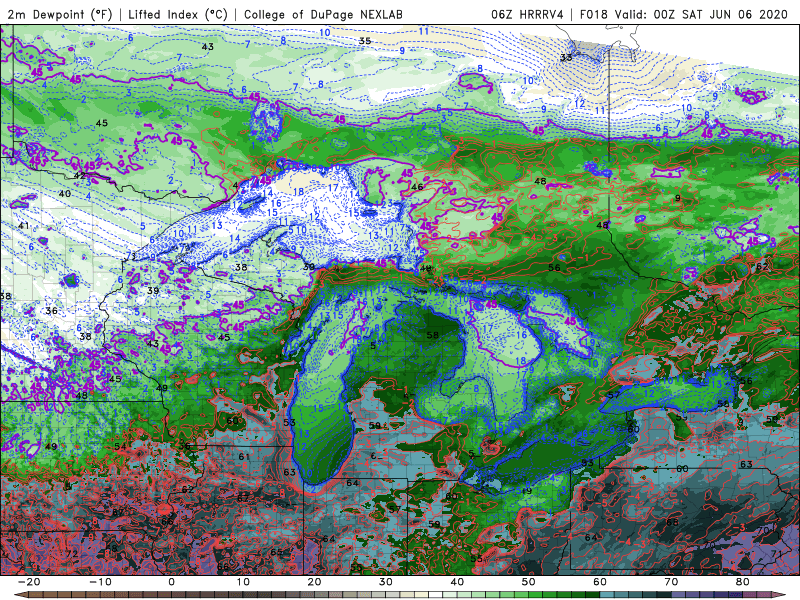Click the black '46' dewpoint value on the map

[x=417, y=187]
